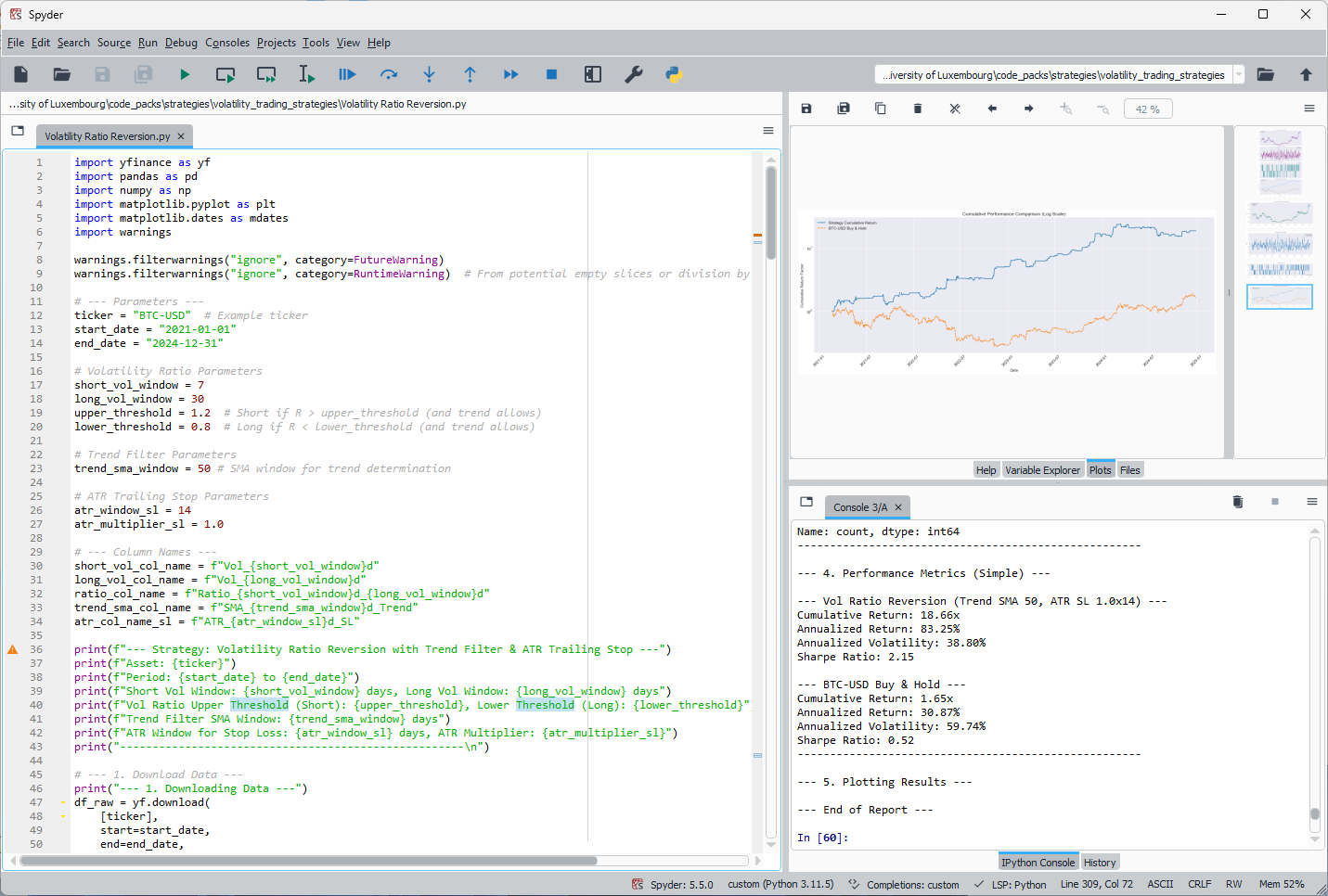Switch to the History tab
The height and width of the screenshot is (896, 1328).
[x=1100, y=862]
